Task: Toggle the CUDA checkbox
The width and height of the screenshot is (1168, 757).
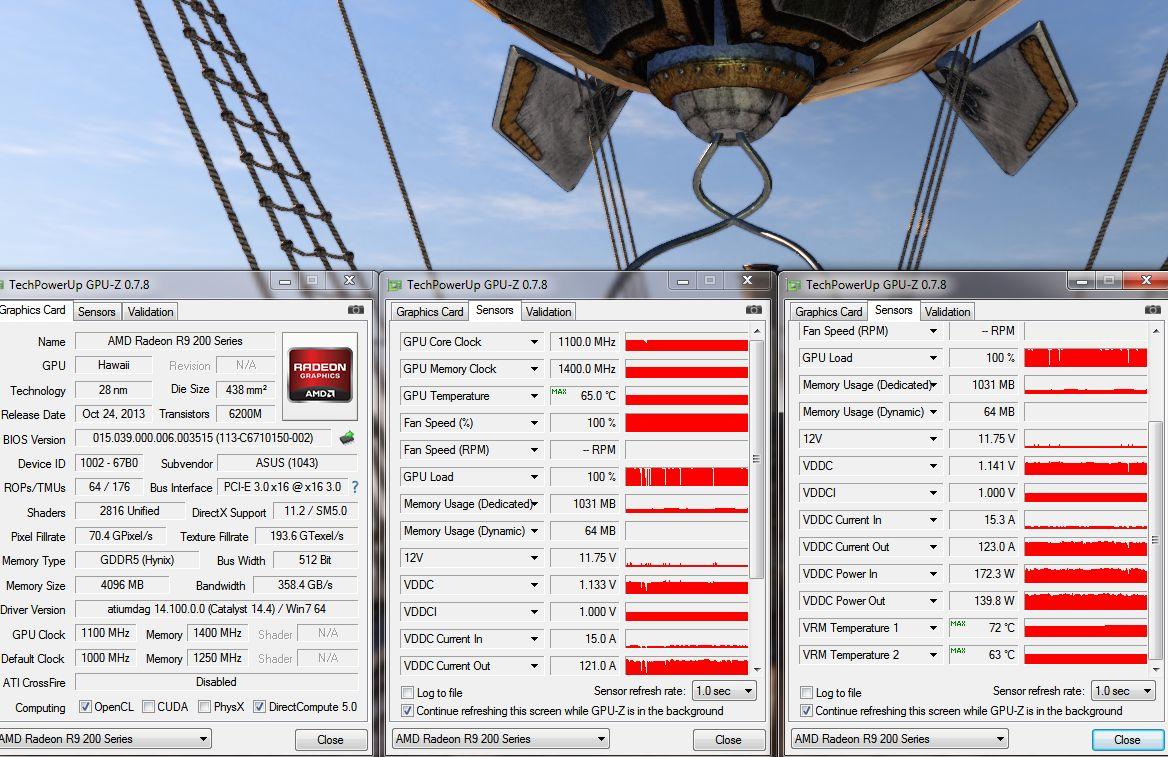Action: click(148, 706)
